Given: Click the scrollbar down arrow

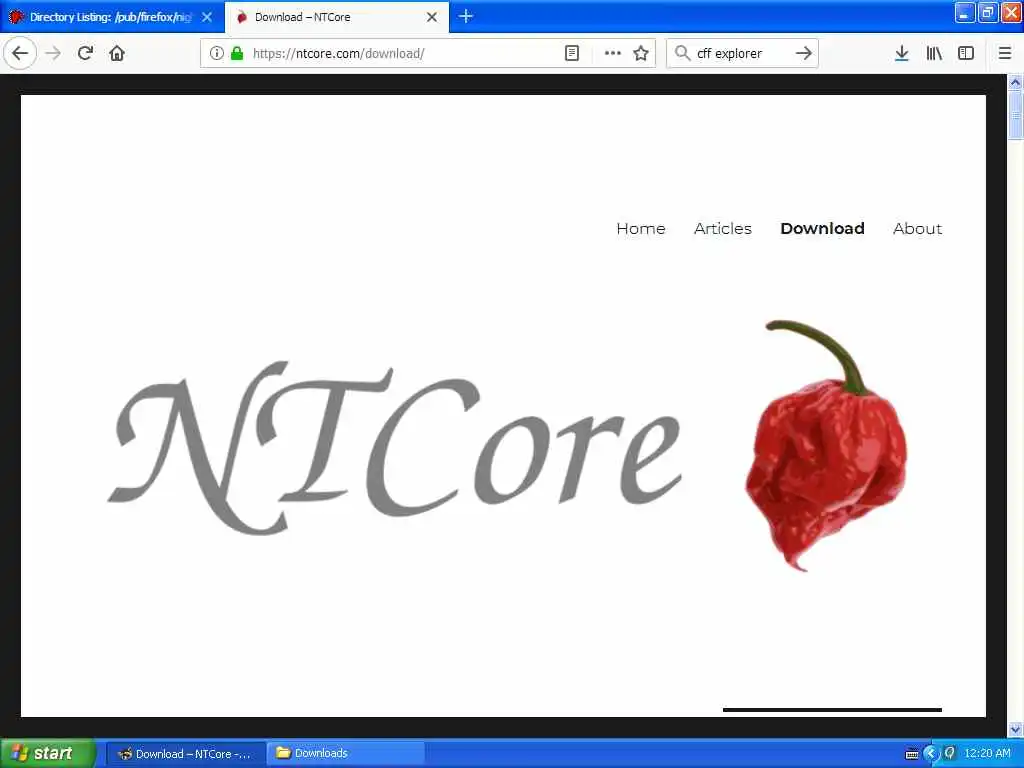Looking at the screenshot, I should pyautogui.click(x=1015, y=729).
